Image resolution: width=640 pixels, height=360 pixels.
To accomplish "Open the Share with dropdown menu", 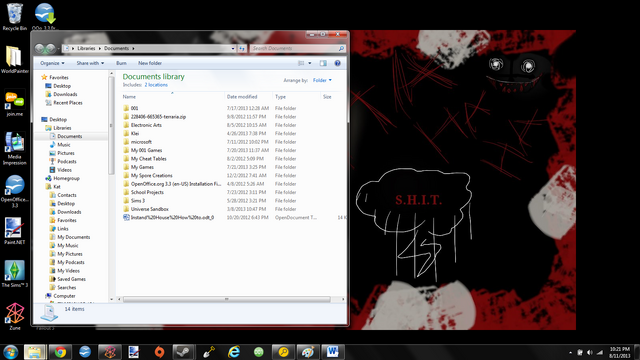I will [90, 63].
